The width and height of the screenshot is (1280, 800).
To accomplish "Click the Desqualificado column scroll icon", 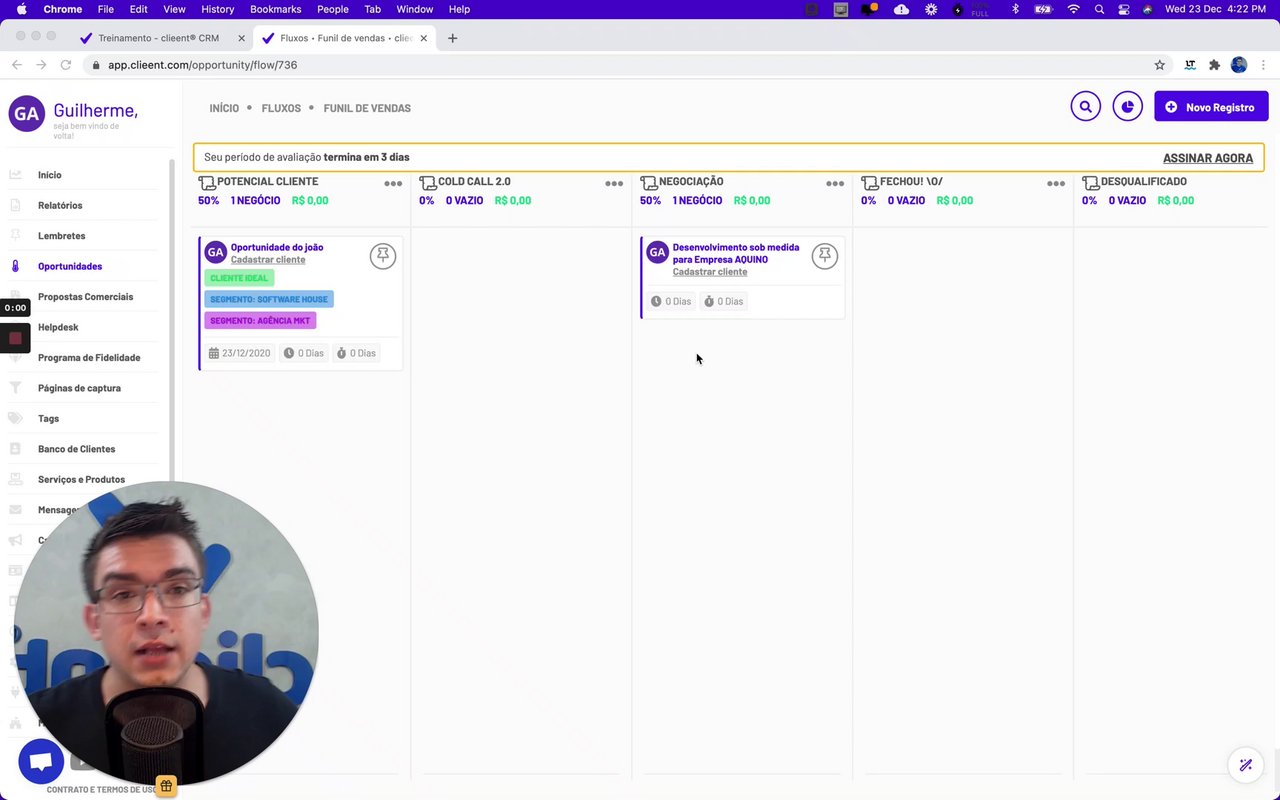I will 1091,183.
